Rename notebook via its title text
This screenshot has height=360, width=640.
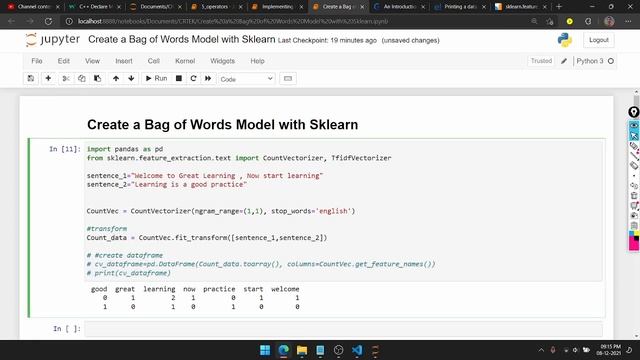(x=182, y=39)
